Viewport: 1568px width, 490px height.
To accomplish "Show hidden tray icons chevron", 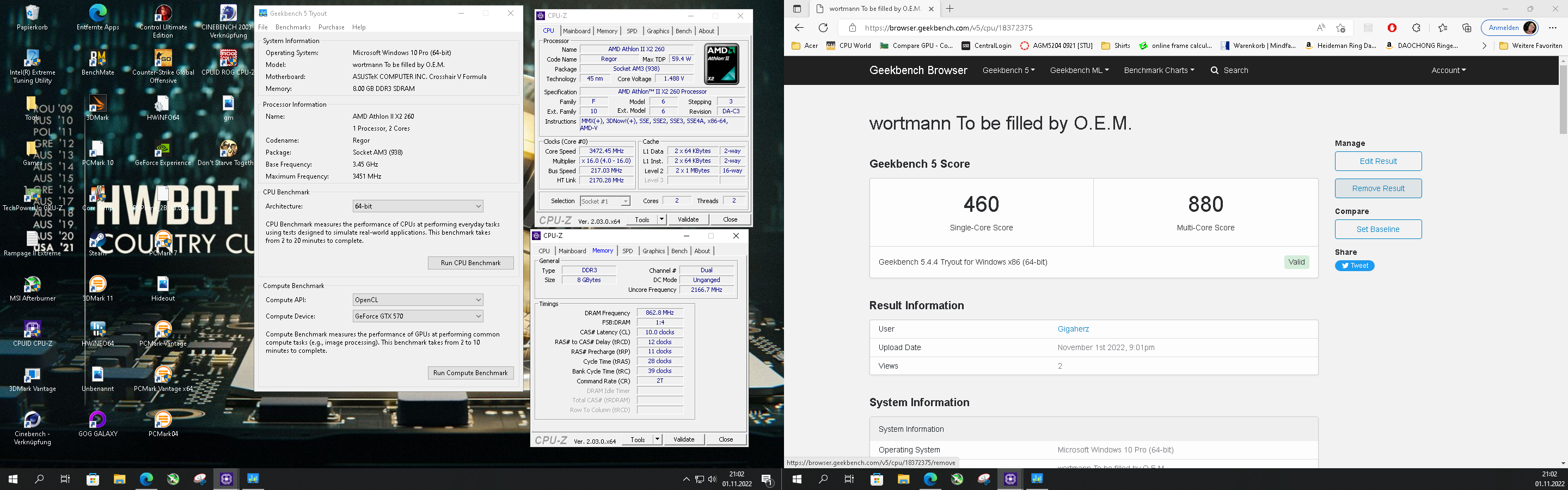I will [x=686, y=479].
